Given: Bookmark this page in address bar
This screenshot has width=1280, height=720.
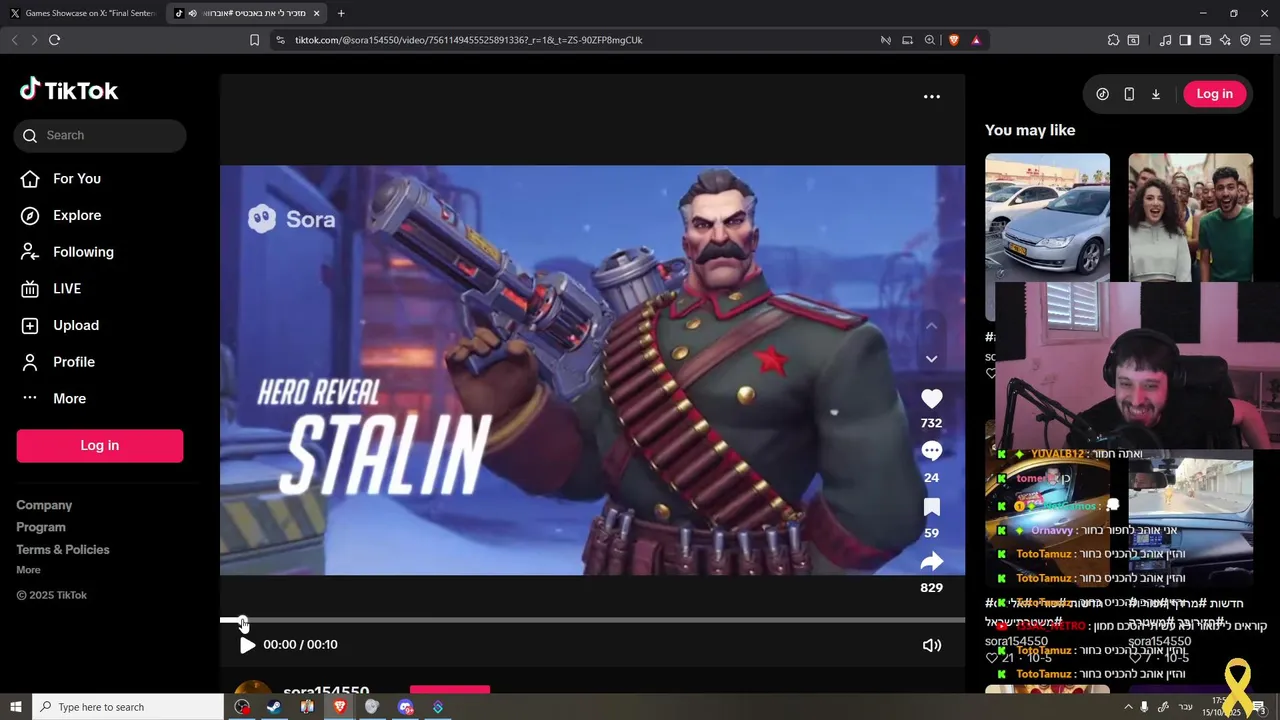Looking at the screenshot, I should (254, 40).
